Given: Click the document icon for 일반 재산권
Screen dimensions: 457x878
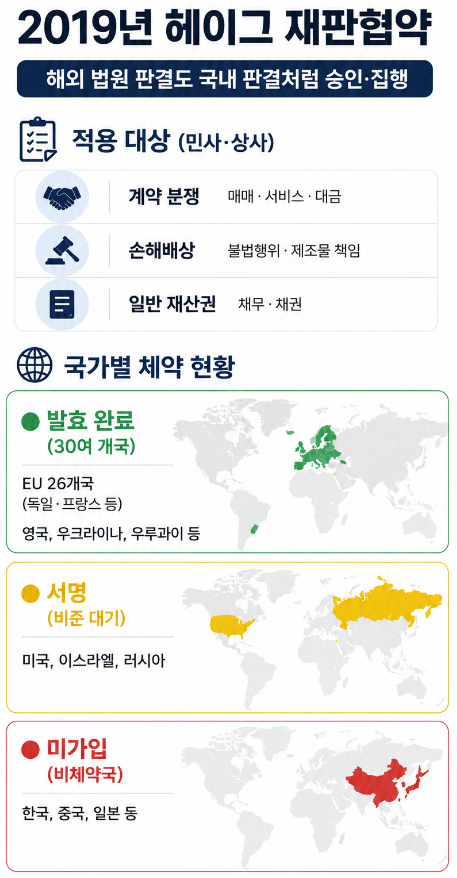Looking at the screenshot, I should coord(62,305).
